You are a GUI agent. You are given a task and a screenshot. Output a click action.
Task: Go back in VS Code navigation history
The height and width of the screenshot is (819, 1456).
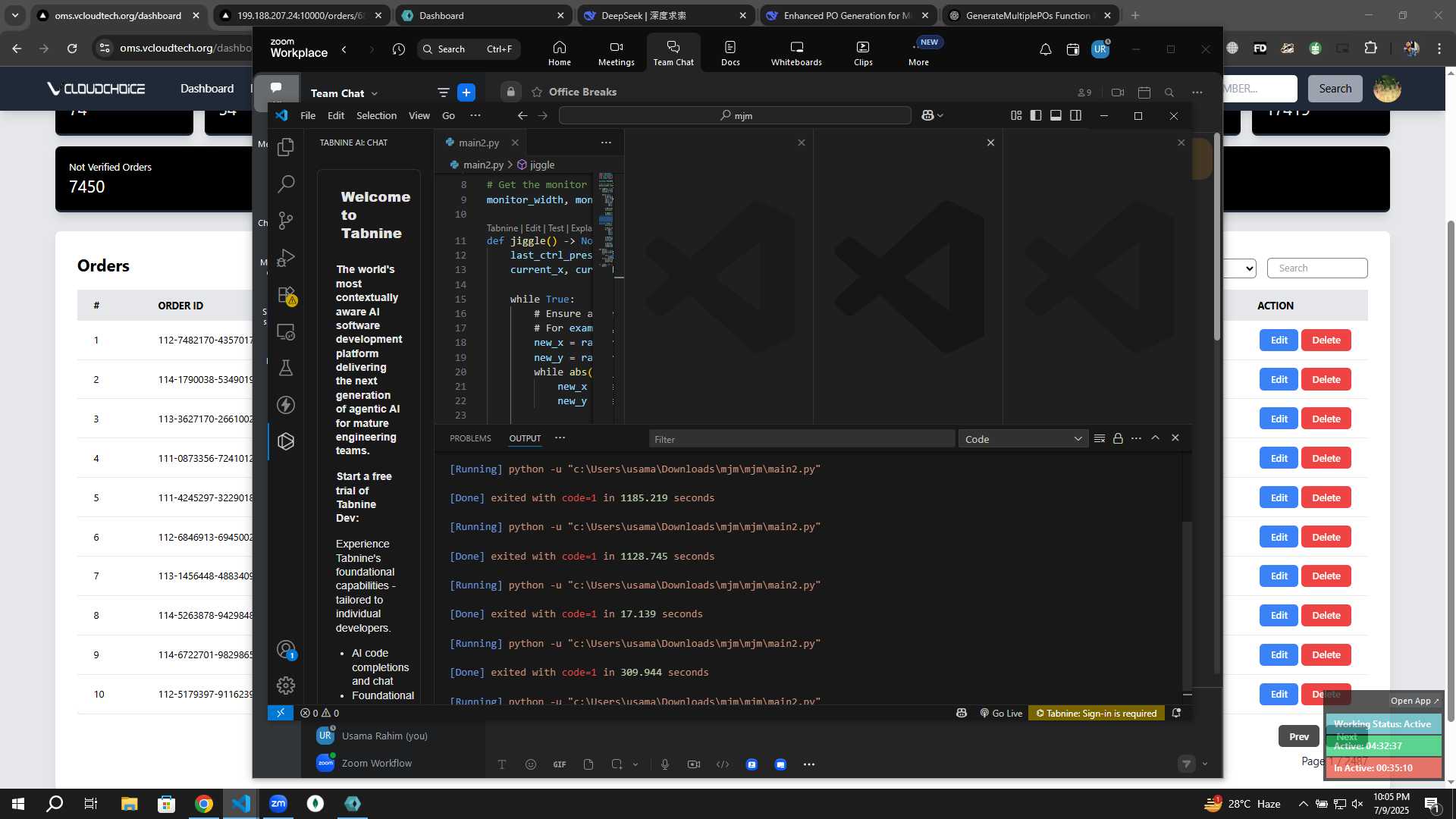[522, 115]
